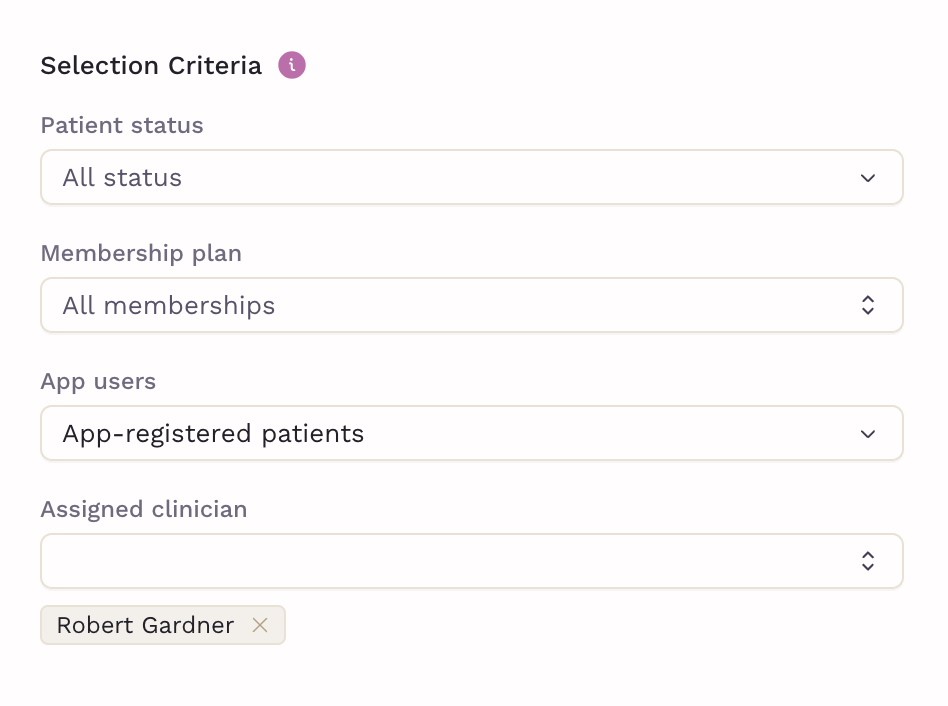Click the Assigned clinician label

click(144, 510)
